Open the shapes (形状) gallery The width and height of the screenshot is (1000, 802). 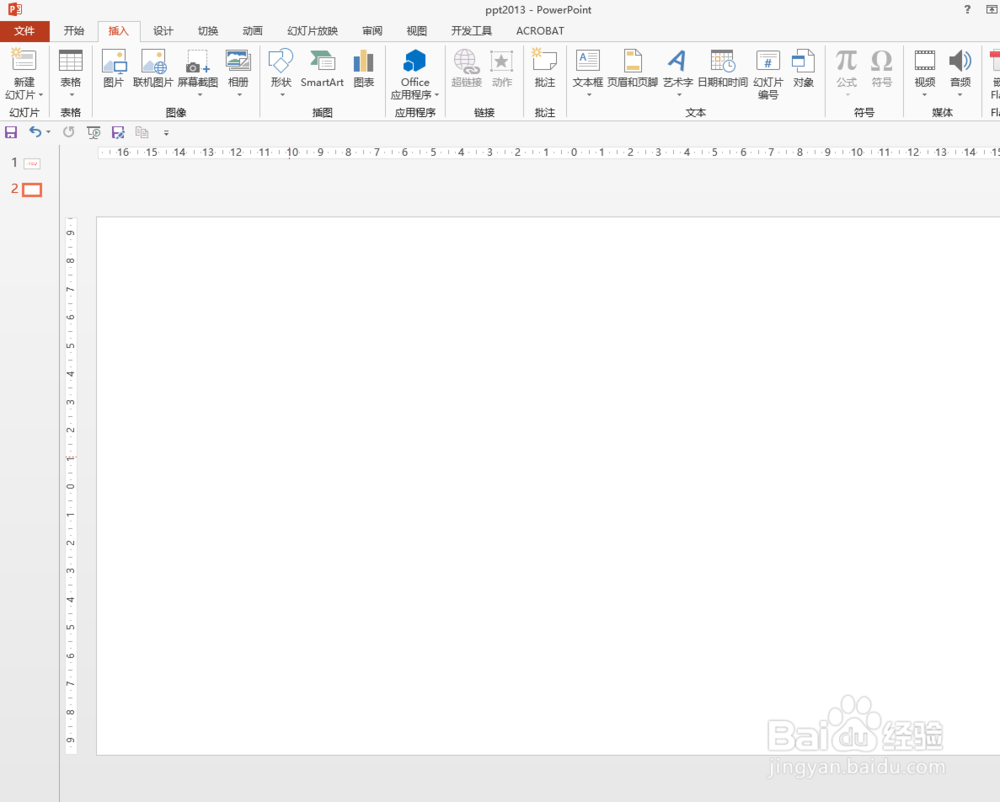click(x=281, y=61)
